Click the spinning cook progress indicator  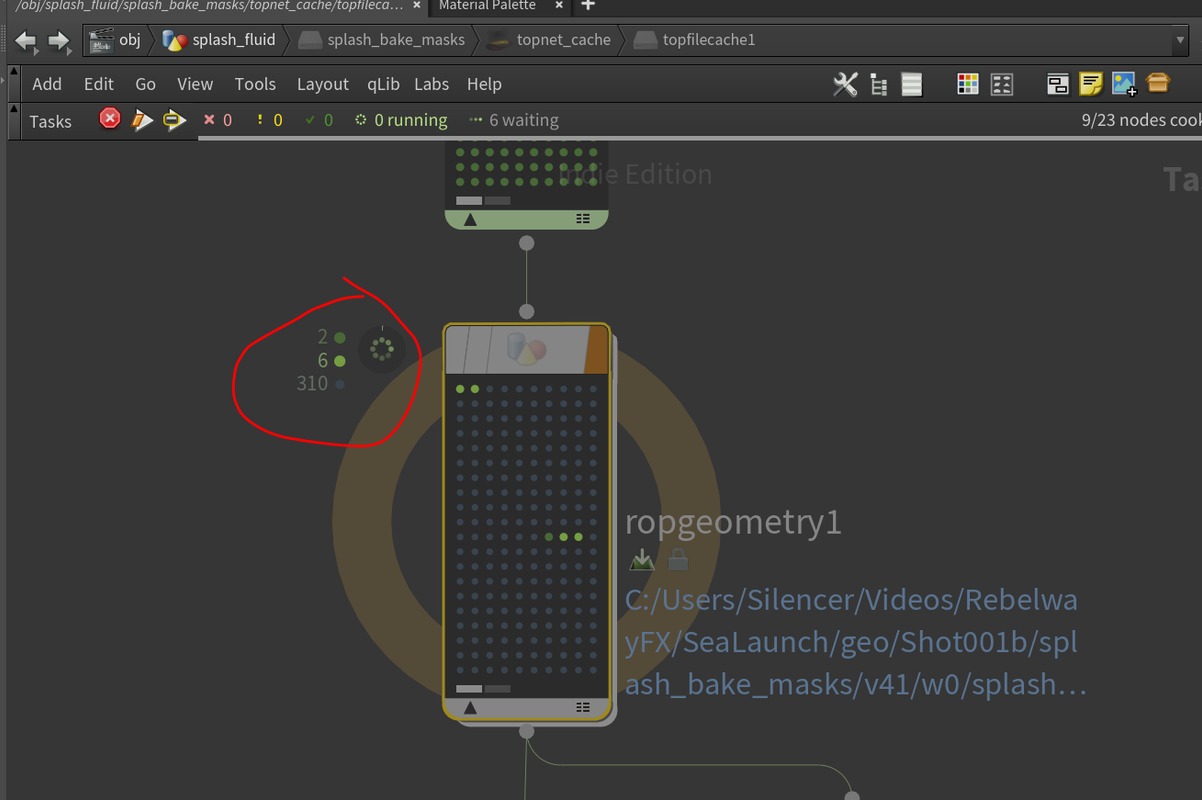coord(381,349)
